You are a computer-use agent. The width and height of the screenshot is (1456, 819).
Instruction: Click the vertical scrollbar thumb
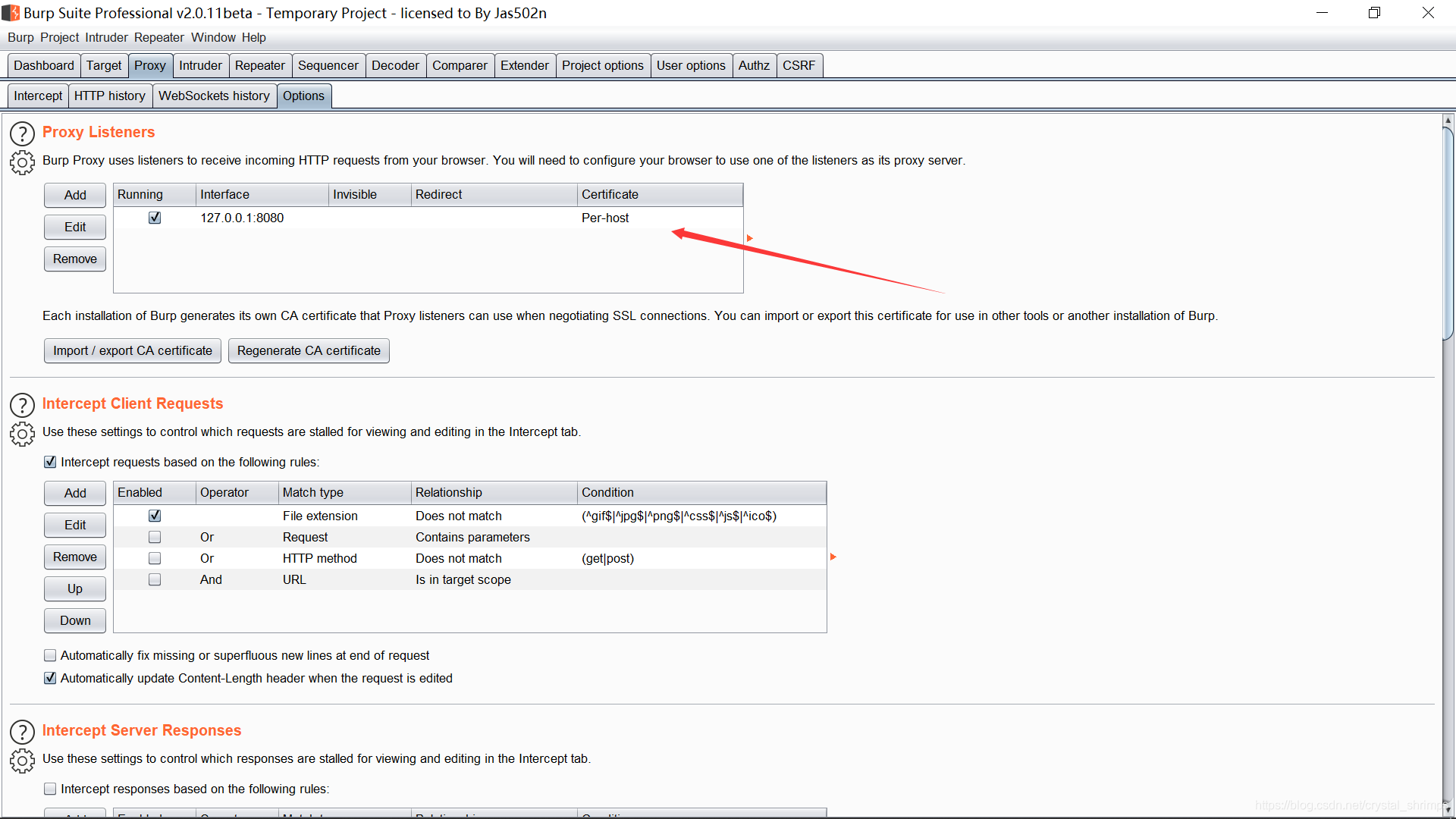pos(1448,234)
